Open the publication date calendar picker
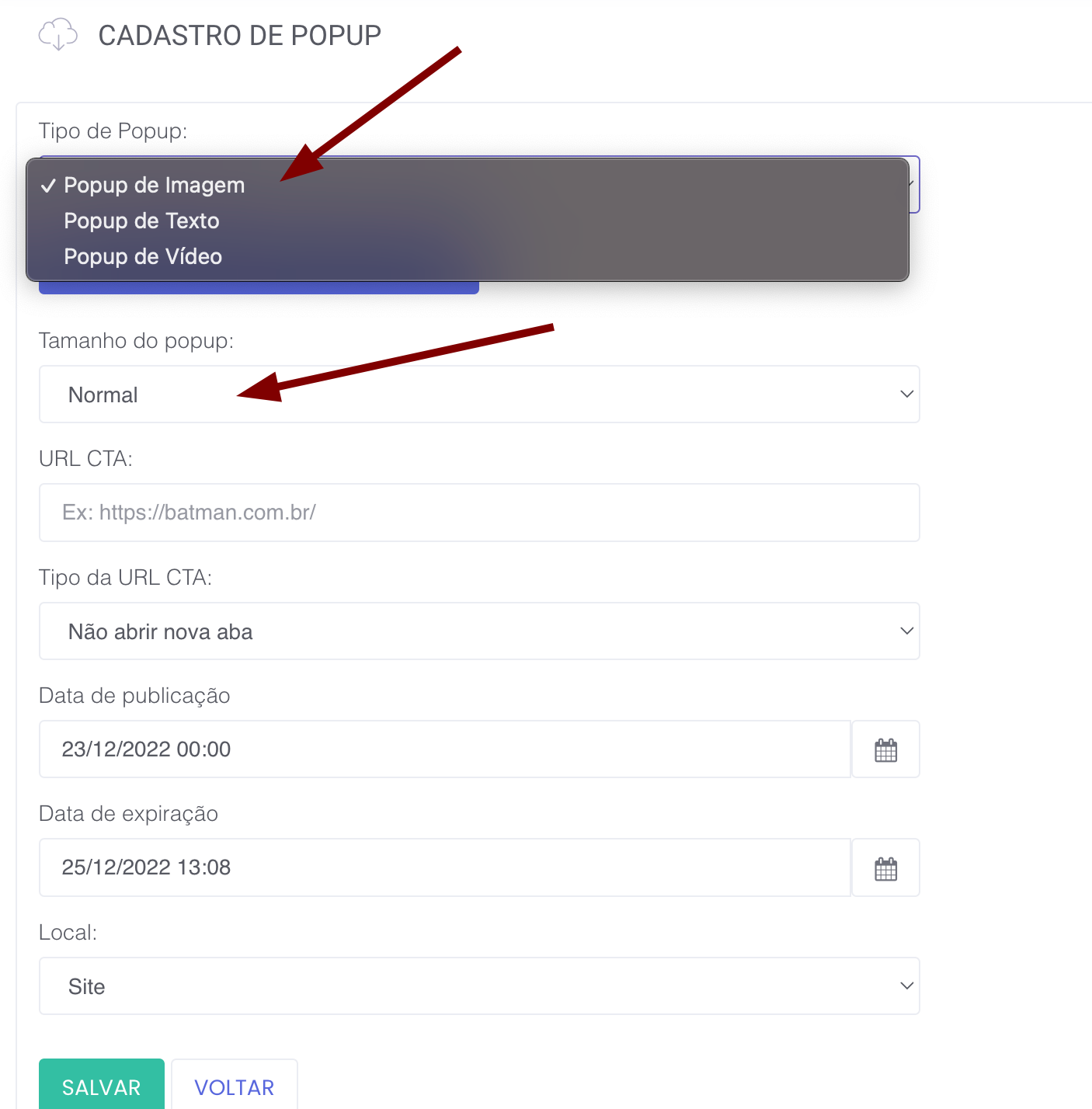Screen dimensions: 1092x1109 pyautogui.click(x=885, y=750)
